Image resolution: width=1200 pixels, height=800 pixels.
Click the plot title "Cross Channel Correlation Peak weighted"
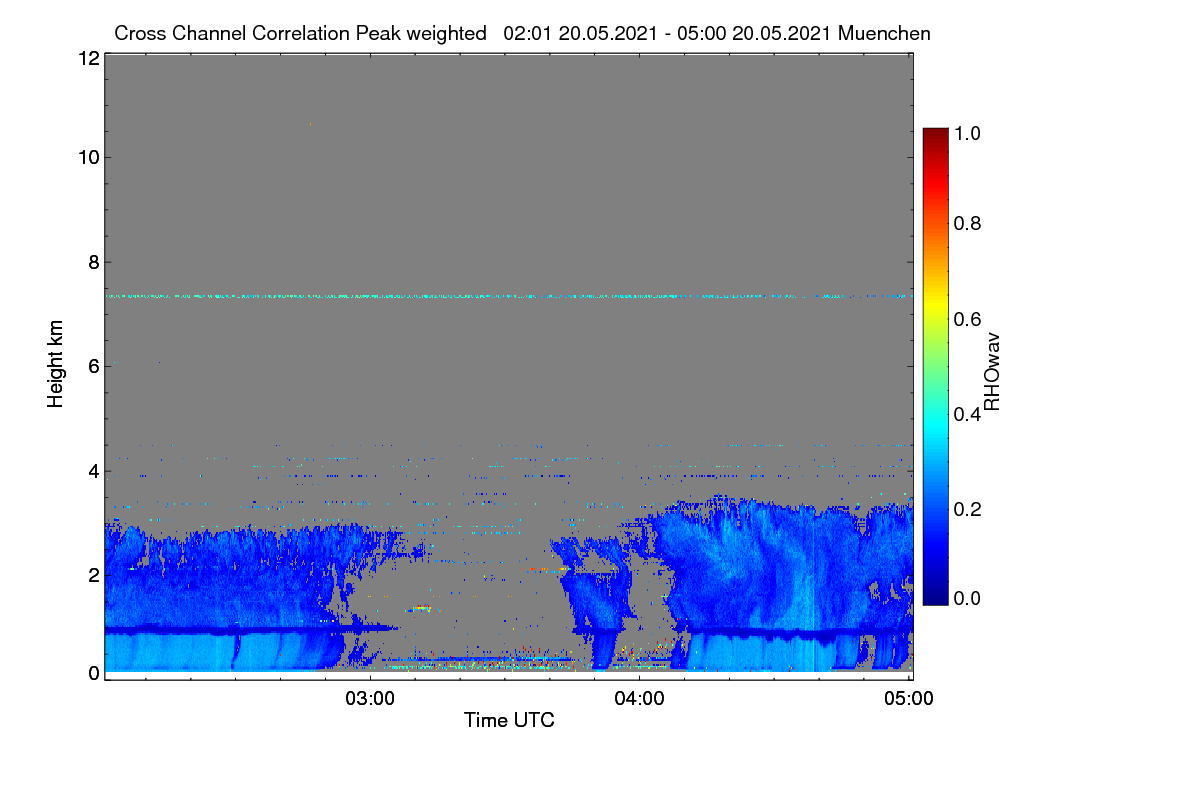[300, 33]
